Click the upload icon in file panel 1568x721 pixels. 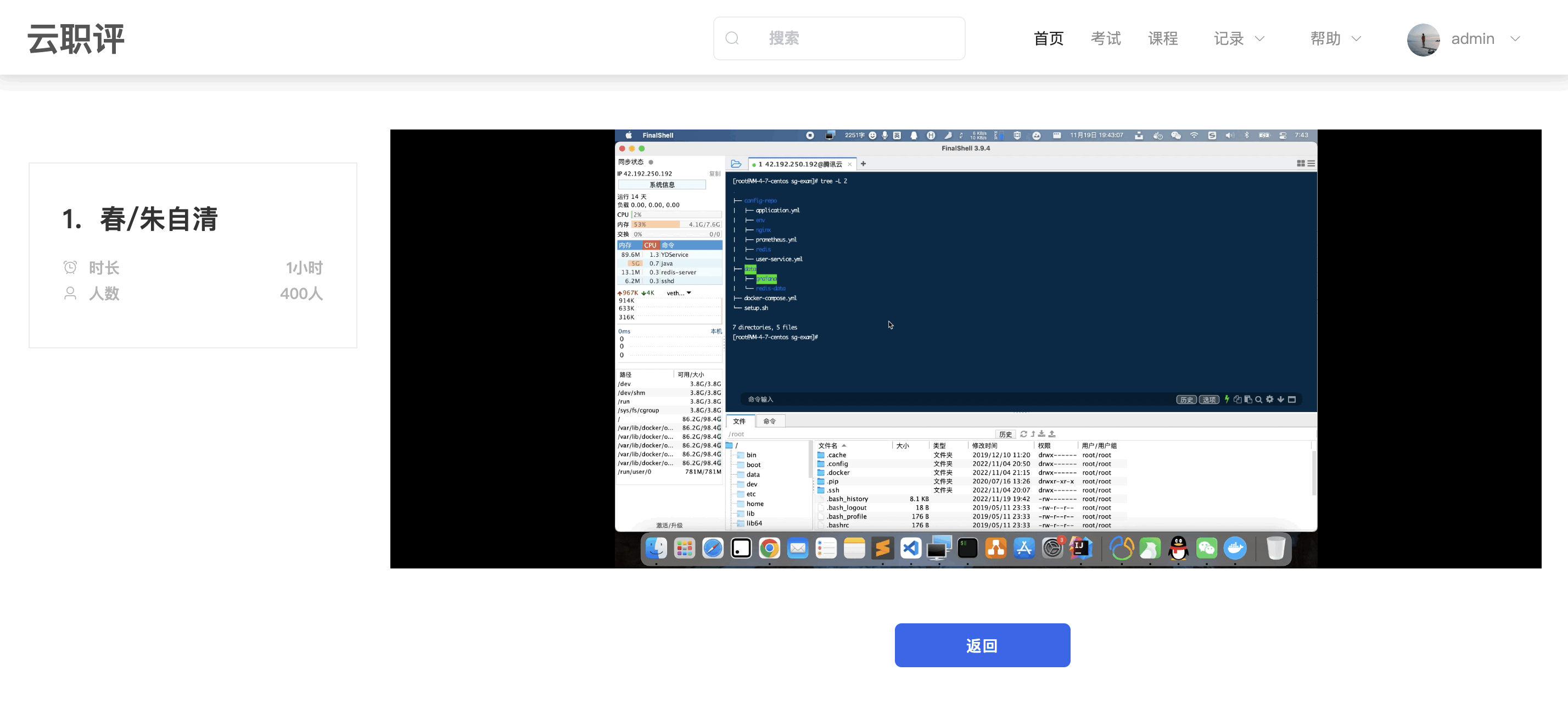1052,434
